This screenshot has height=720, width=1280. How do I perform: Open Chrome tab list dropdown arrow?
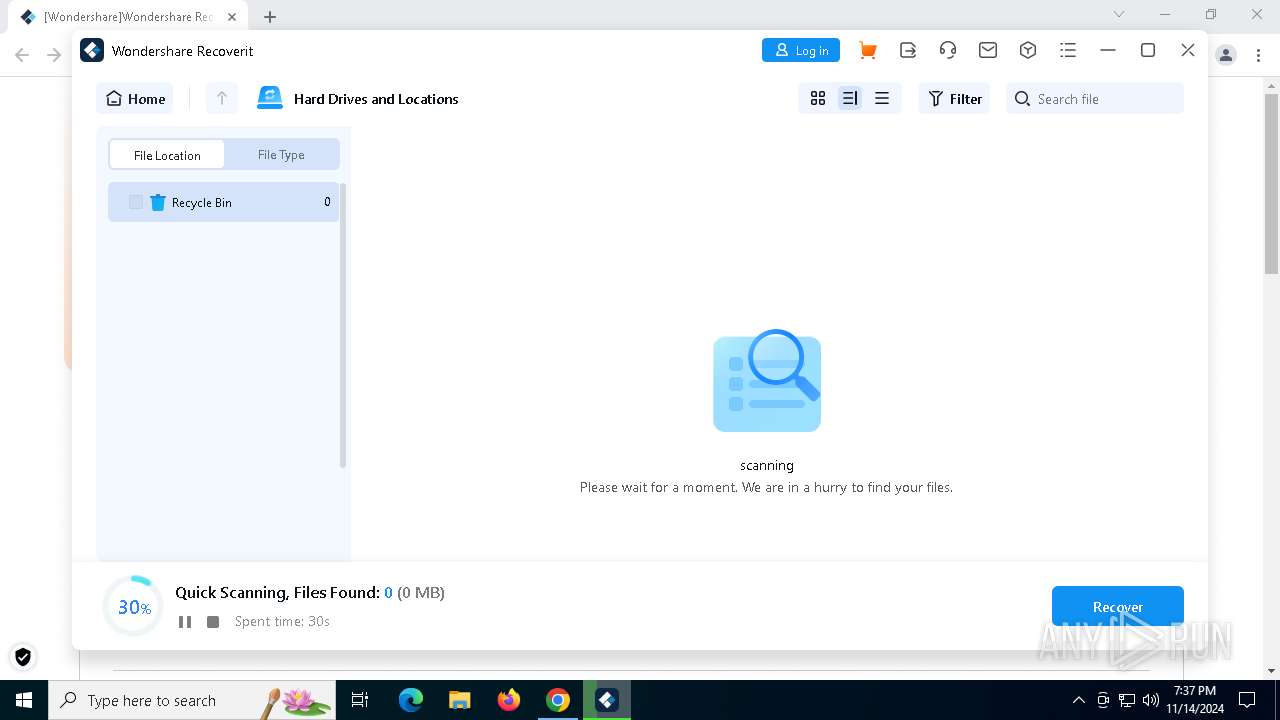1119,14
